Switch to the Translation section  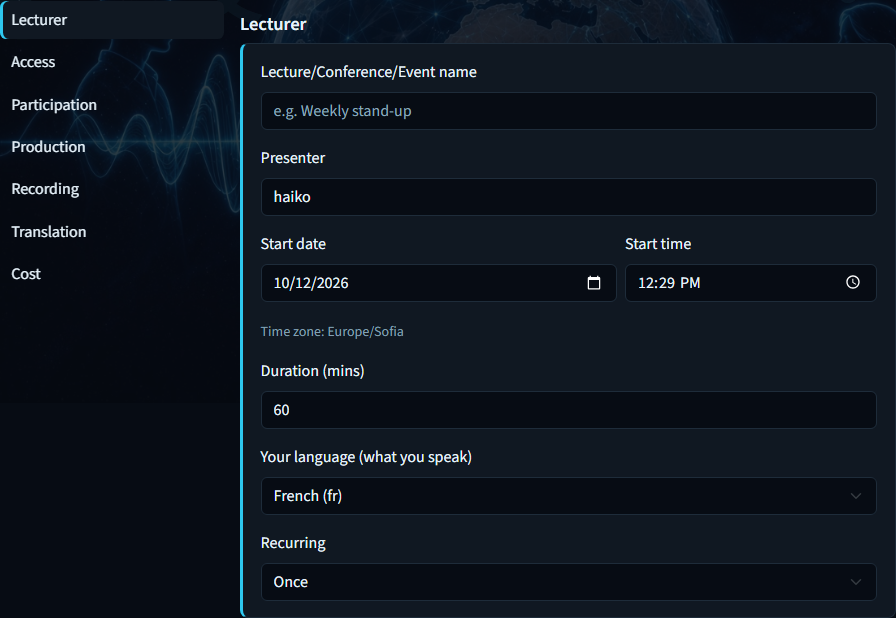pos(49,232)
